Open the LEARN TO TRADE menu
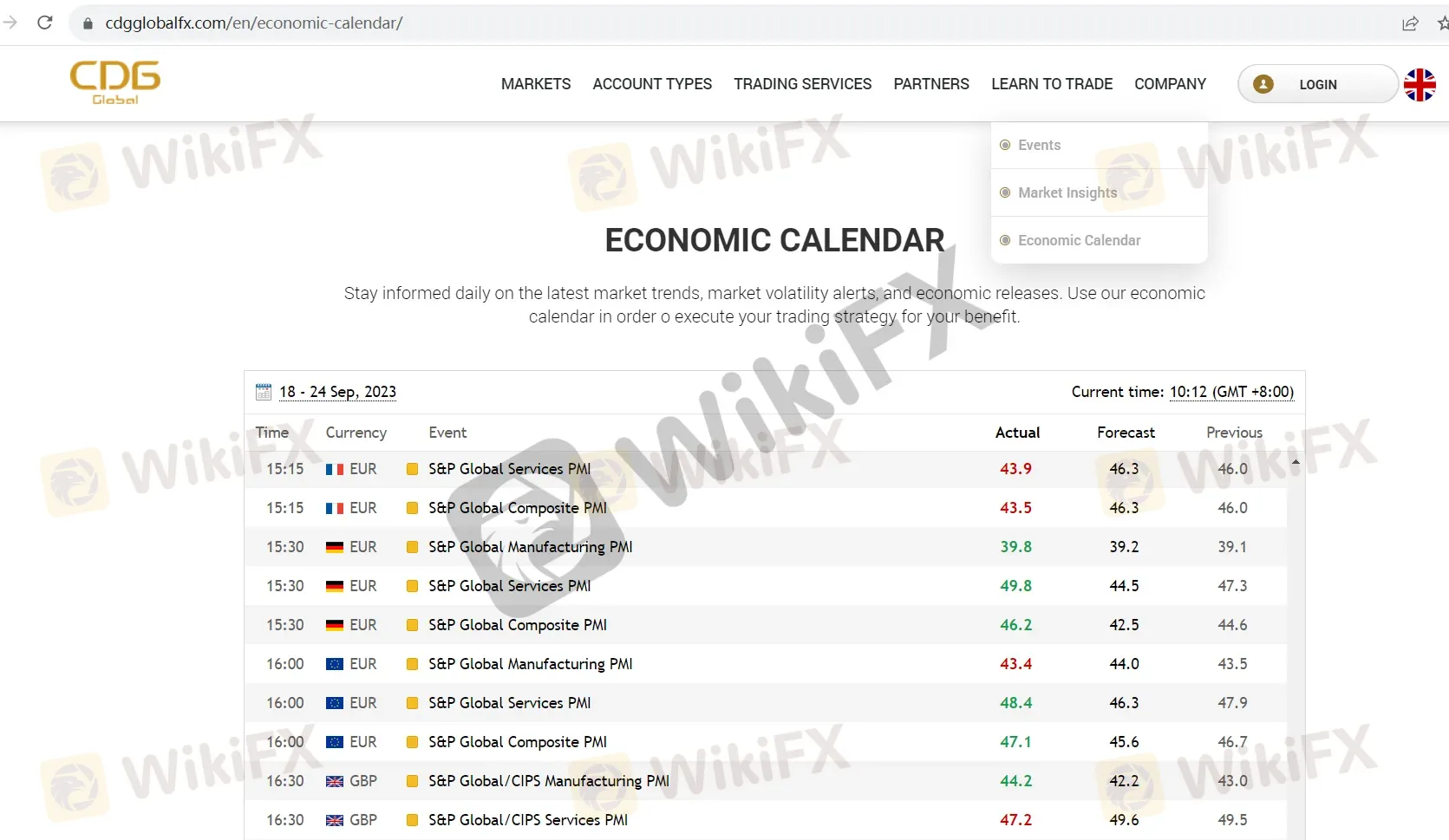The image size is (1449, 840). [x=1052, y=84]
